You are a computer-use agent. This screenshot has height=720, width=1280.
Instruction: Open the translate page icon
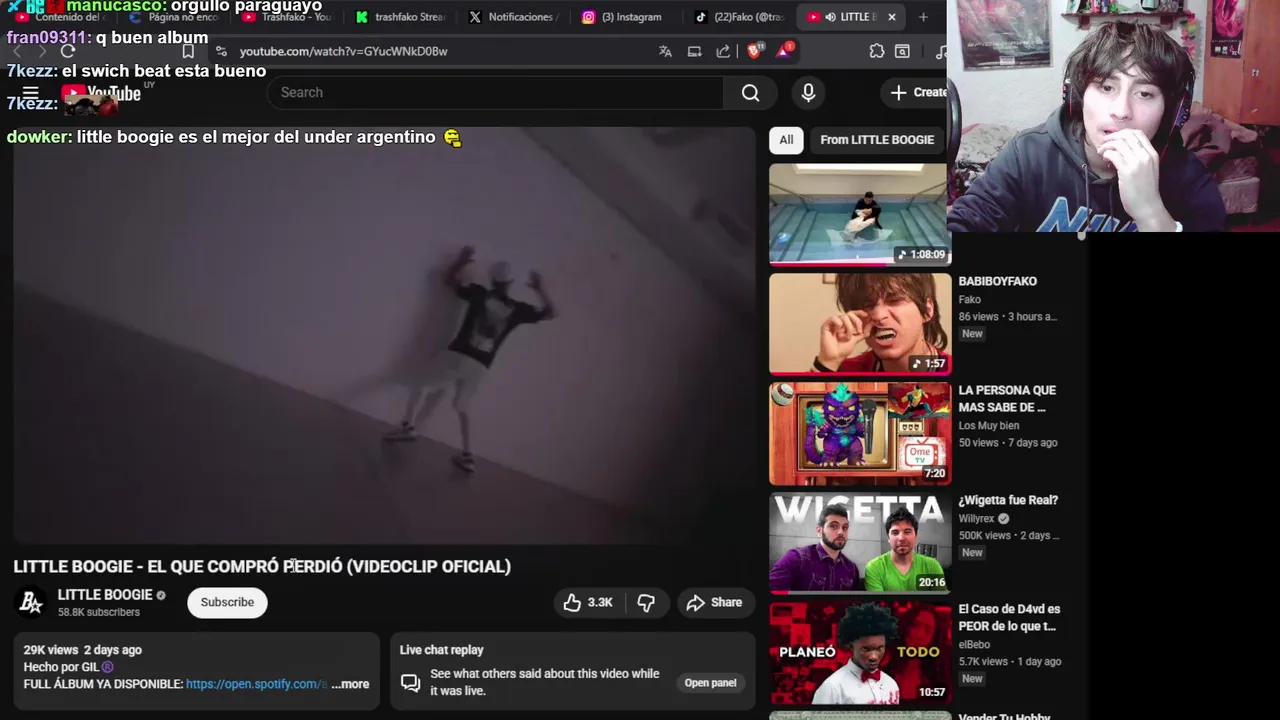pyautogui.click(x=665, y=51)
